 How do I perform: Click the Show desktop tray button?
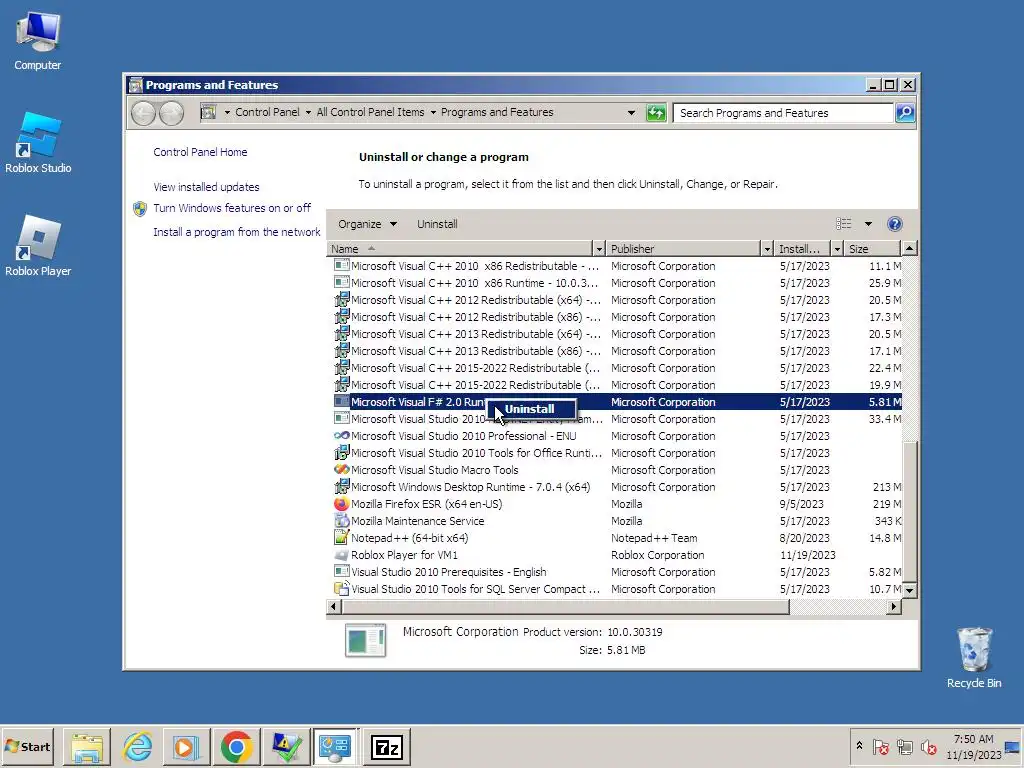tap(1014, 747)
